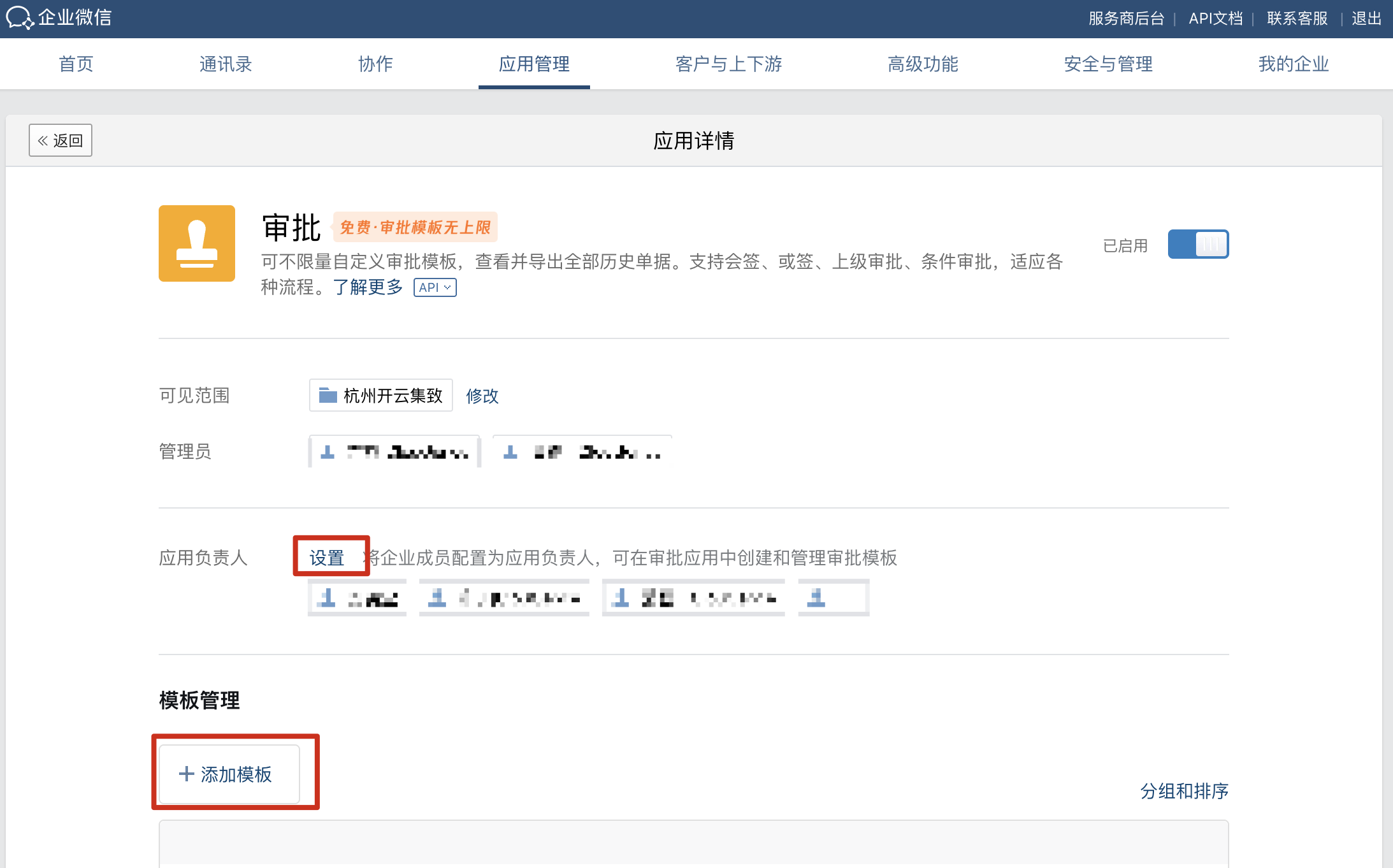
Task: Click the first 应用负责人 person icon
Action: [327, 598]
